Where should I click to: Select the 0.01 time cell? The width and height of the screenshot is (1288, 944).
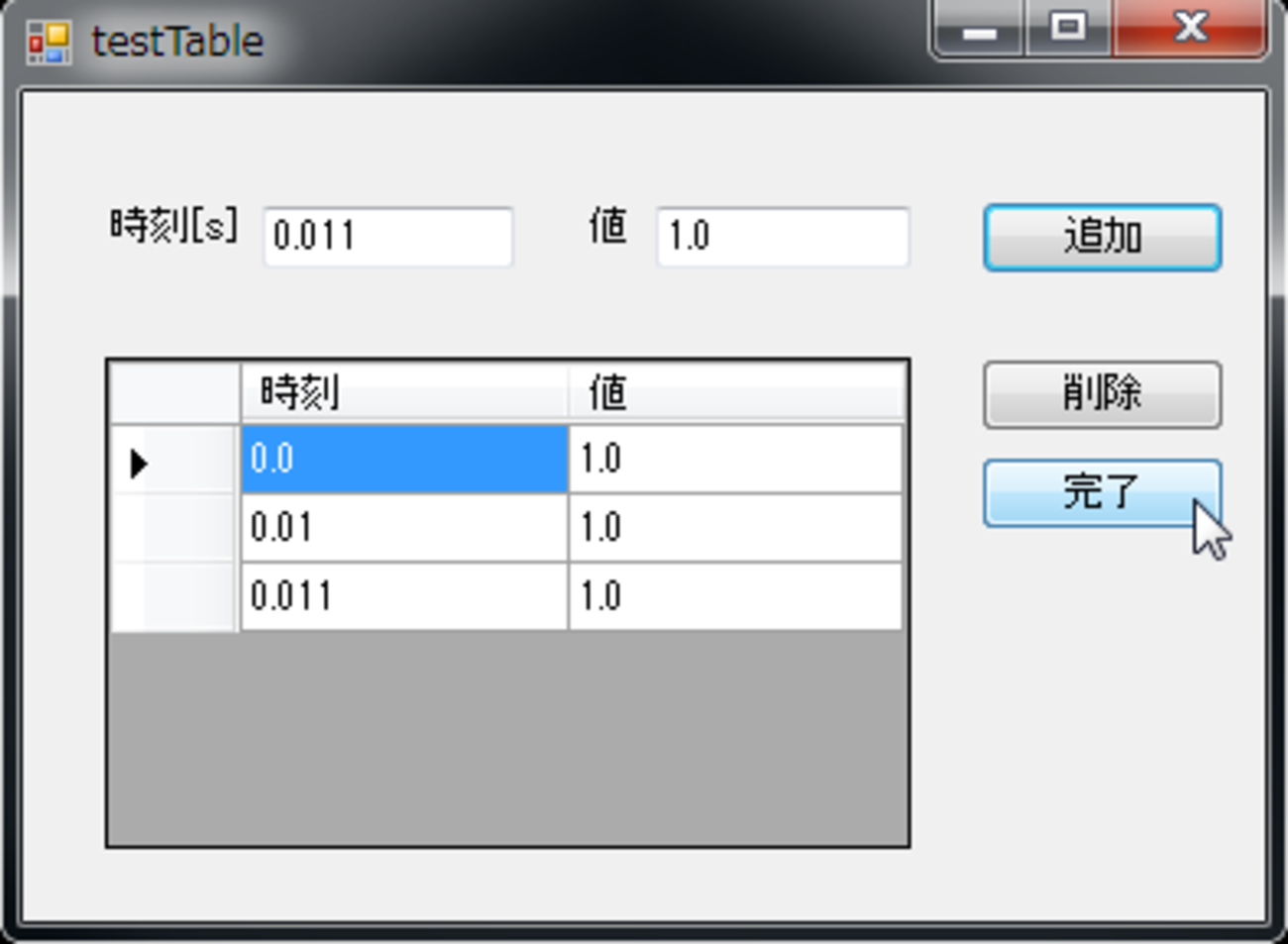click(x=404, y=527)
